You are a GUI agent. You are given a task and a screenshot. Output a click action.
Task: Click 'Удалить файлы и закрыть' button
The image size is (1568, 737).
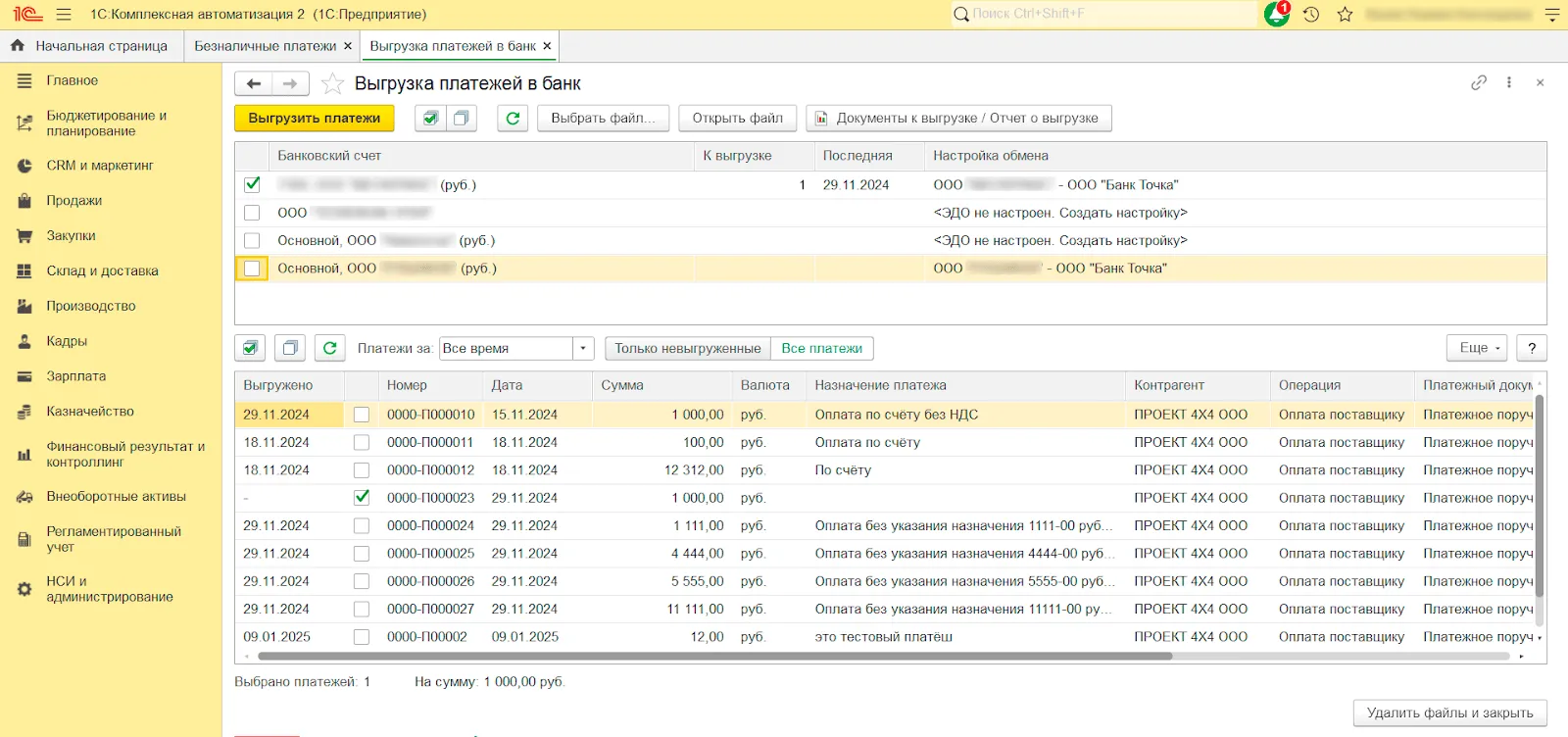coord(1449,712)
